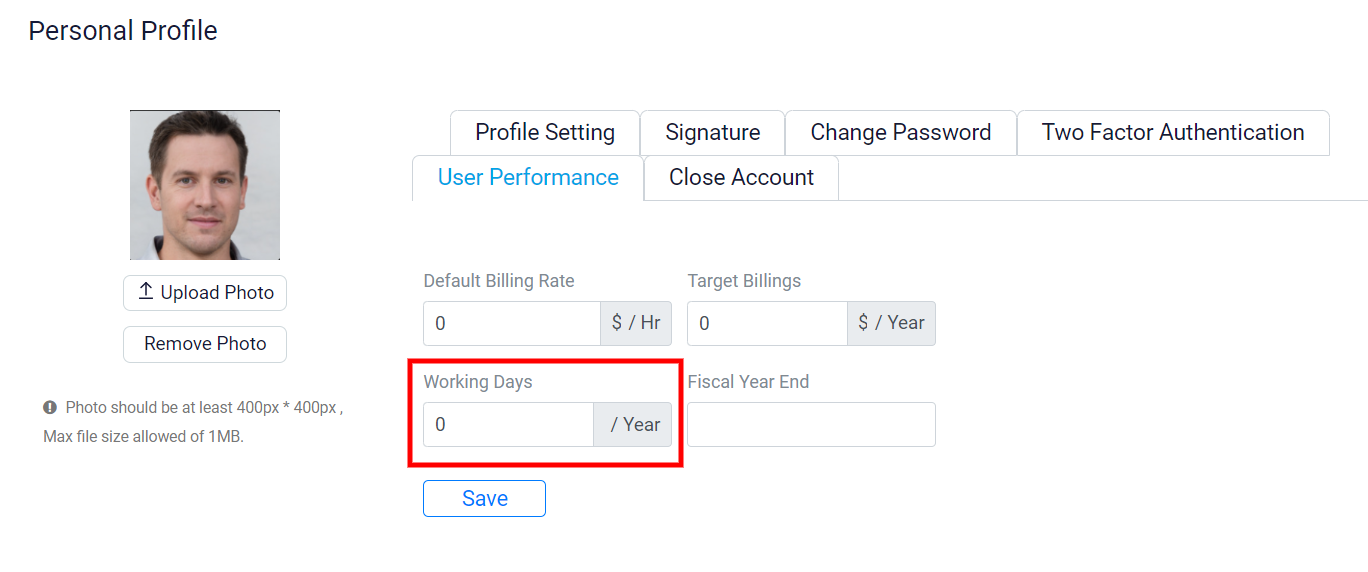Focus the Target Billings input field
The image size is (1368, 572).
pyautogui.click(x=768, y=323)
